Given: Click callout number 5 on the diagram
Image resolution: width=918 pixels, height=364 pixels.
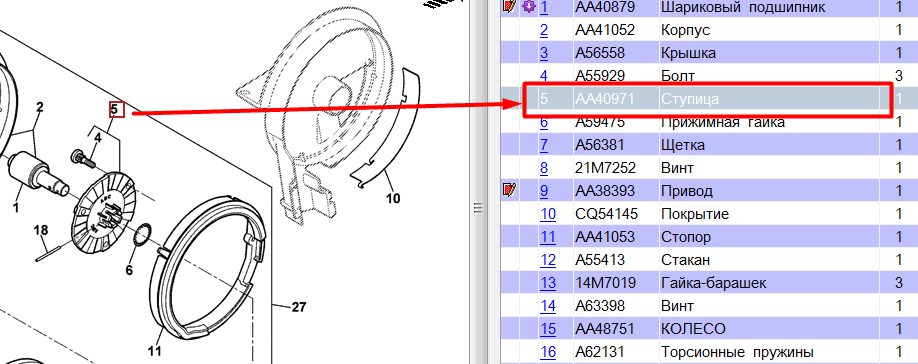Looking at the screenshot, I should (x=115, y=109).
